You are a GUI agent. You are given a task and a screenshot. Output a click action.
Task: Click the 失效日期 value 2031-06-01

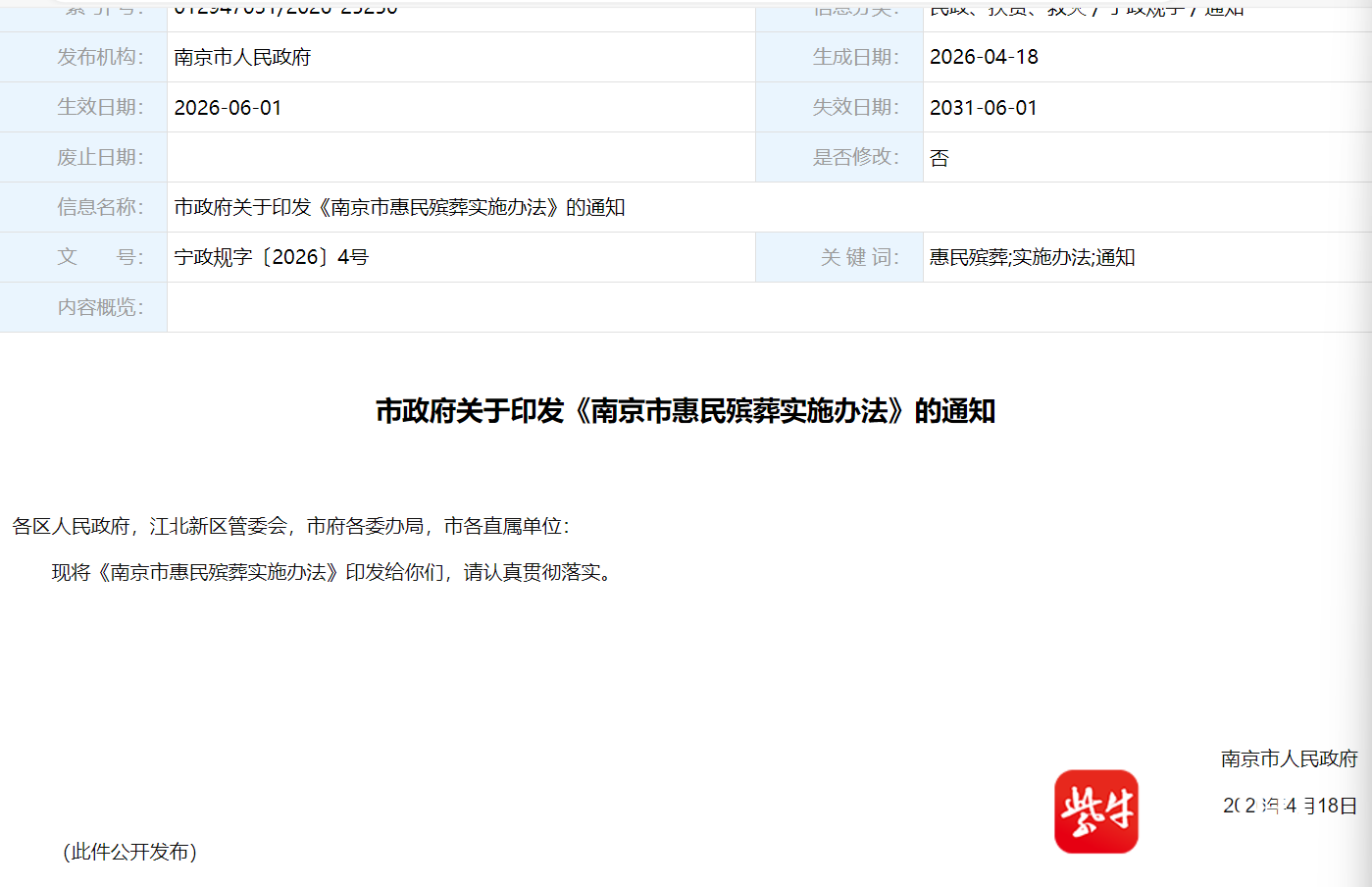pos(984,108)
